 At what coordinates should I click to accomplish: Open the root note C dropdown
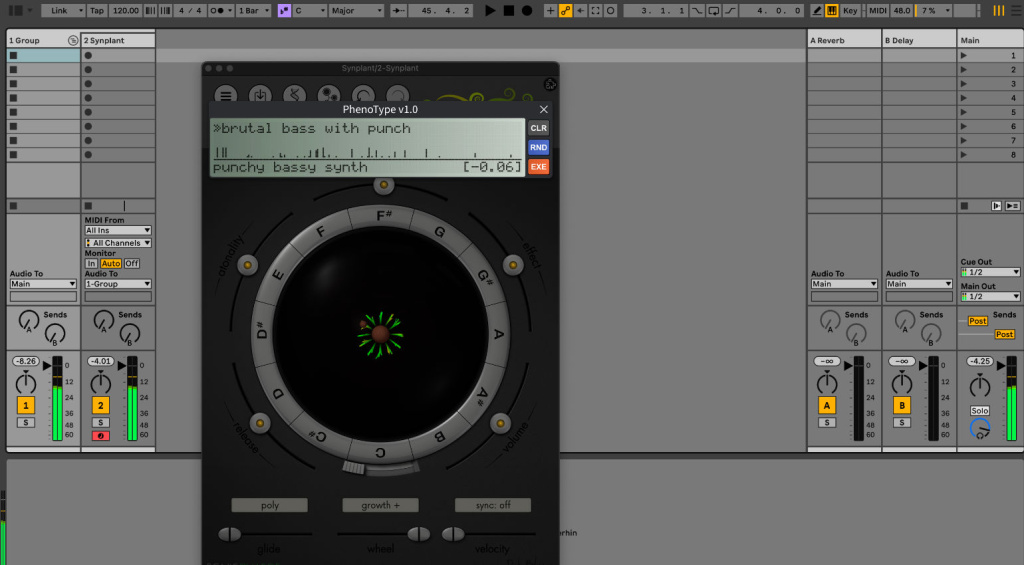coord(310,10)
